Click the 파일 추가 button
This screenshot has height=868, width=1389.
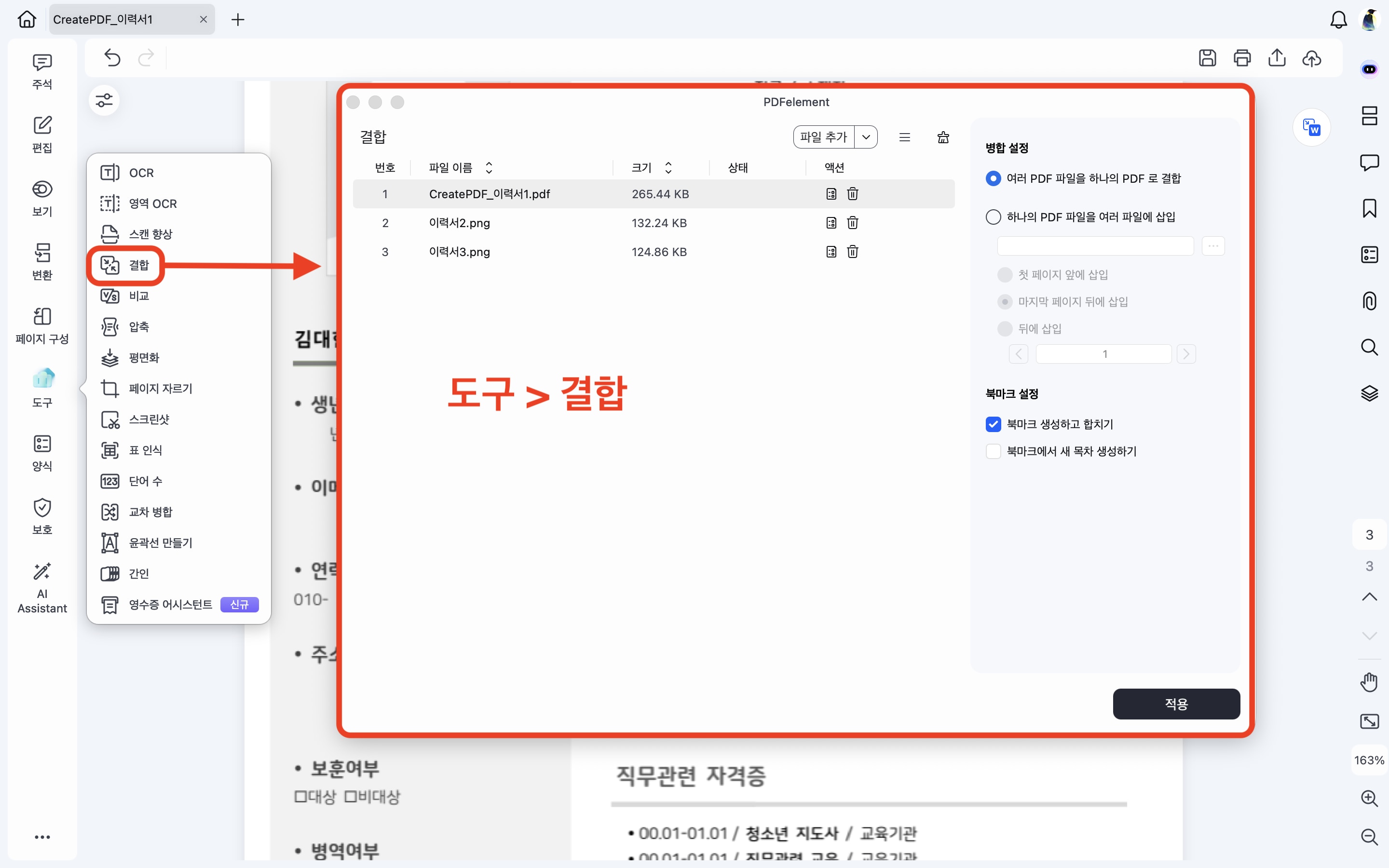(823, 137)
